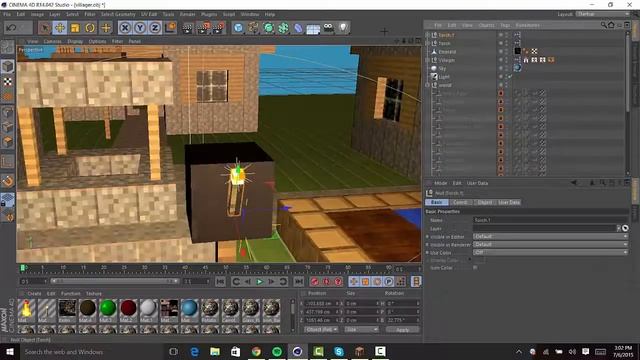Screen dimensions: 640x360
Task: Click Render to Picture Viewer icon
Action: tap(203, 28)
